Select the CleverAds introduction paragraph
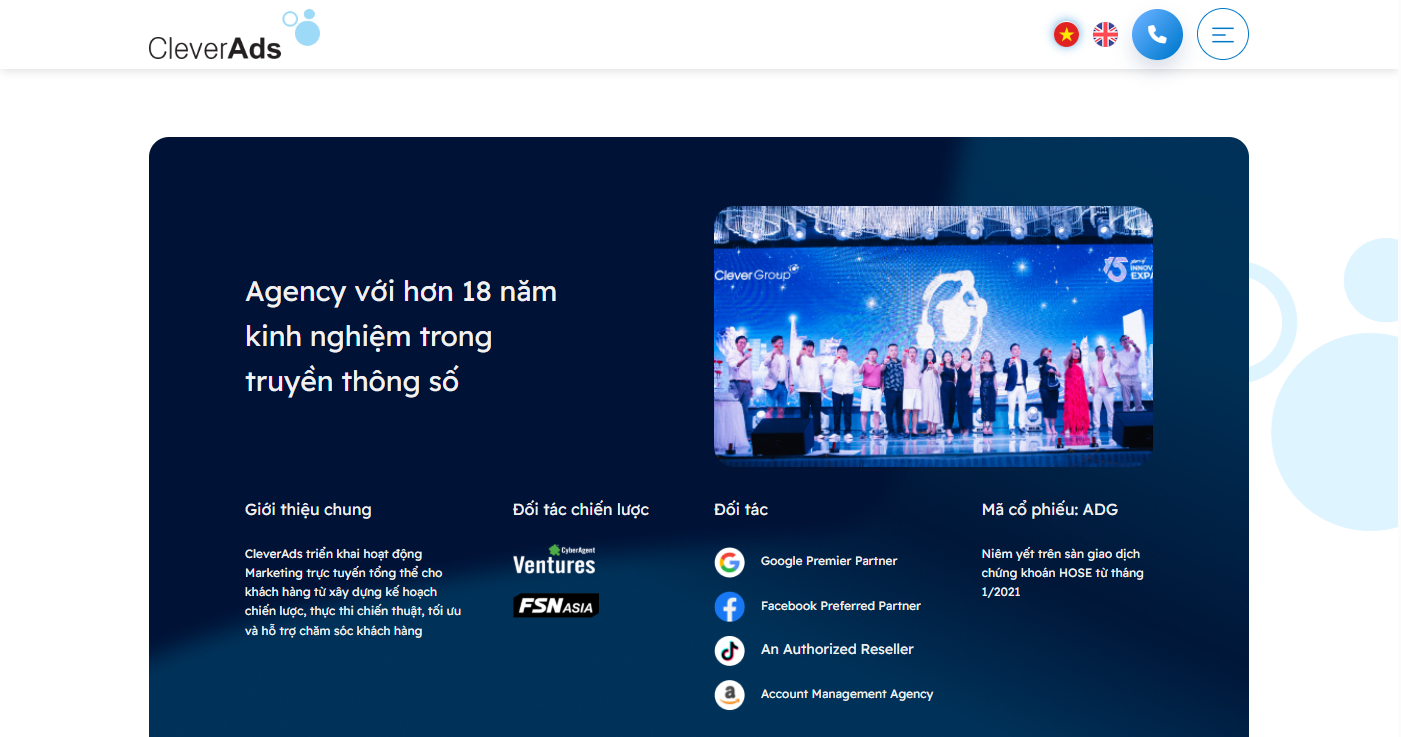Viewport: 1401px width, 737px height. pyautogui.click(x=353, y=592)
